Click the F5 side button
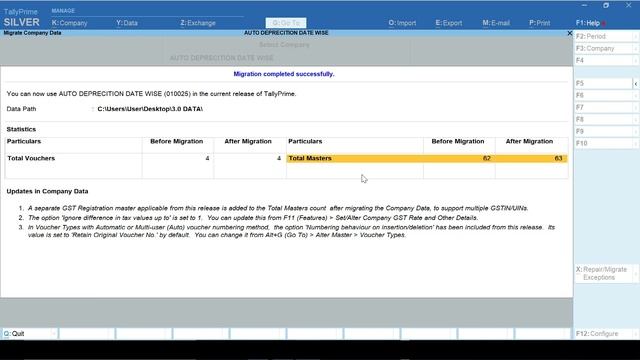 tap(603, 83)
